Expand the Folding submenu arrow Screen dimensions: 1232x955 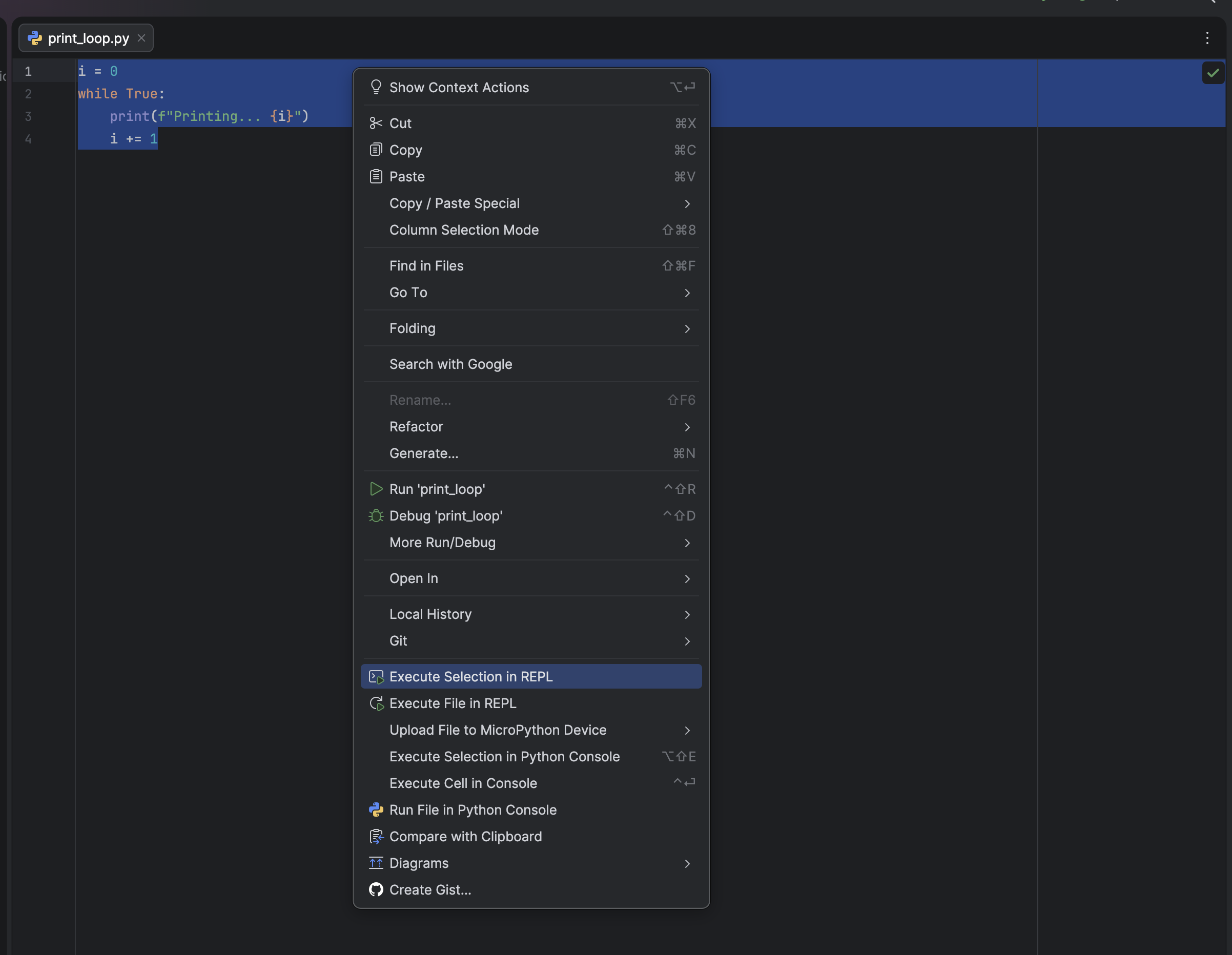(x=687, y=329)
